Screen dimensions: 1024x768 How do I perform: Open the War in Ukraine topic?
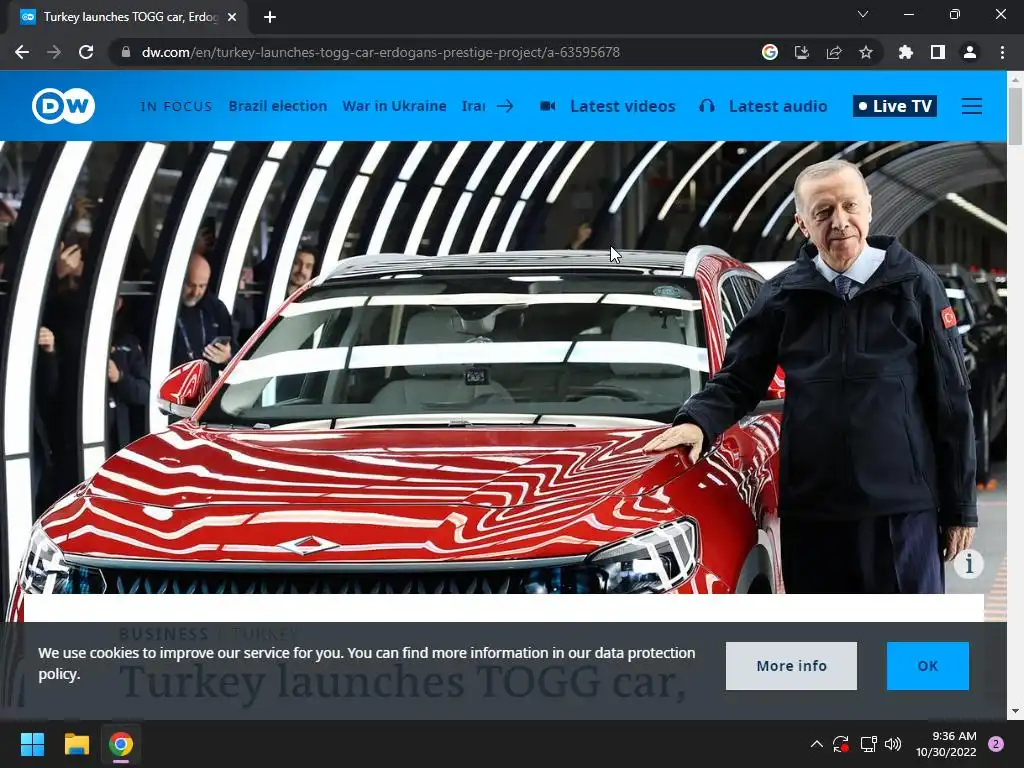pos(394,106)
